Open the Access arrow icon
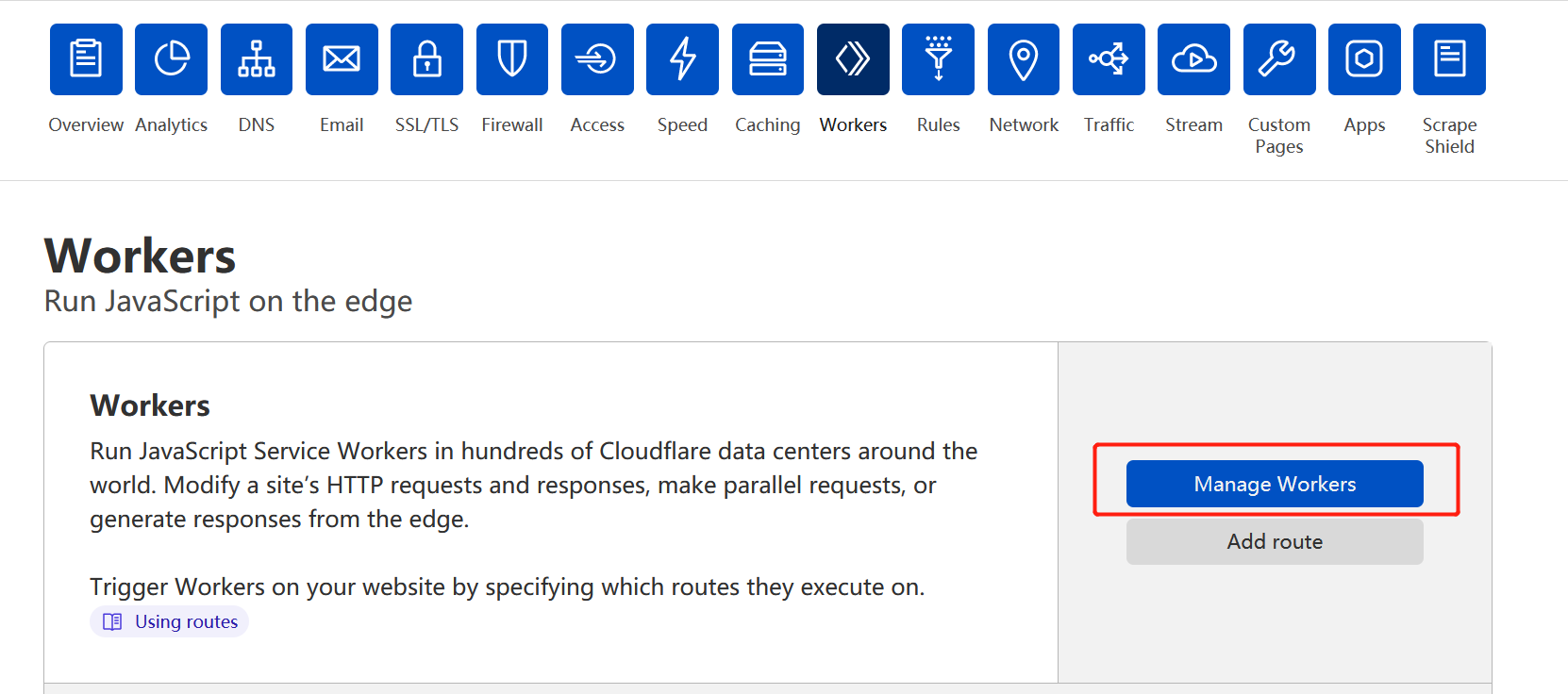 [597, 59]
